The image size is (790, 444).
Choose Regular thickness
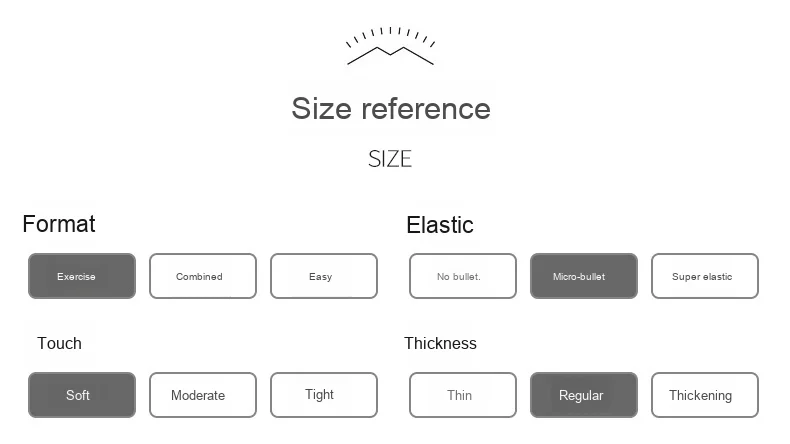[583, 395]
